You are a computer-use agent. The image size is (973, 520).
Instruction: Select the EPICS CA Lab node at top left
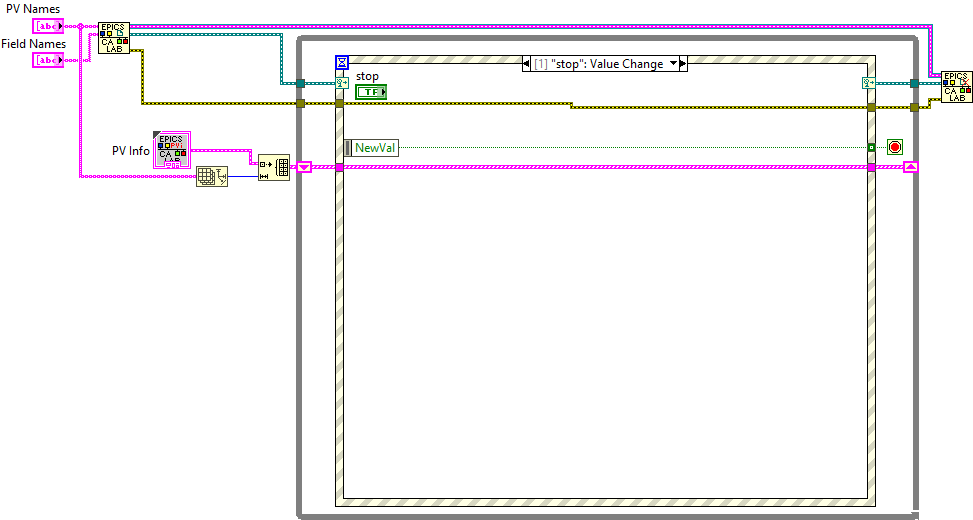tap(113, 37)
